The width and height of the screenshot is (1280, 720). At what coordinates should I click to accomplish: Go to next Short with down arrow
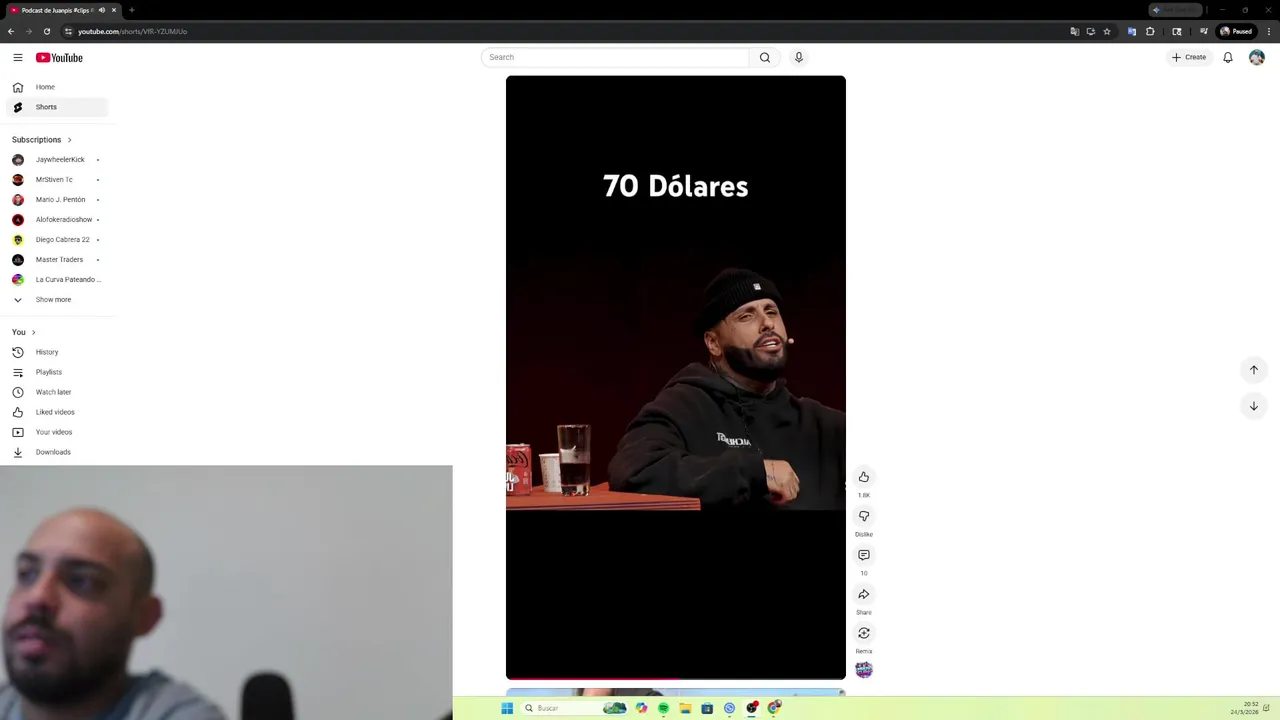[x=1254, y=406]
